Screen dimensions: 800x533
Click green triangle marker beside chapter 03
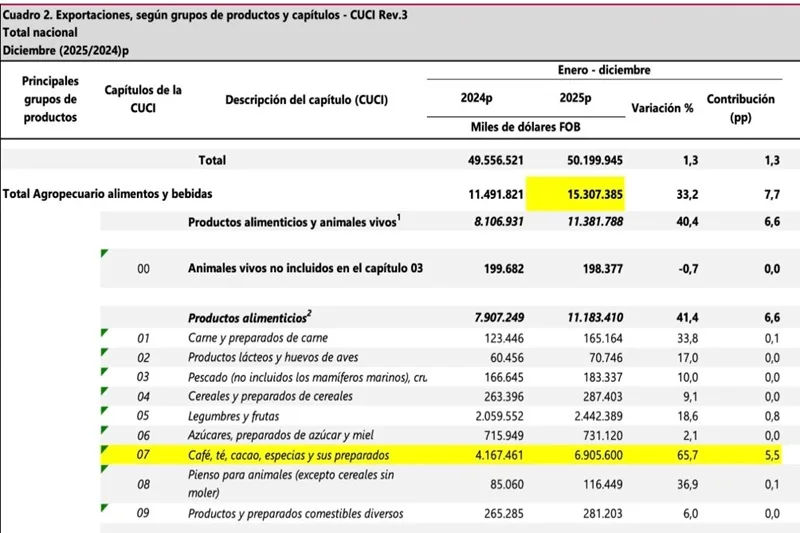pyautogui.click(x=104, y=372)
